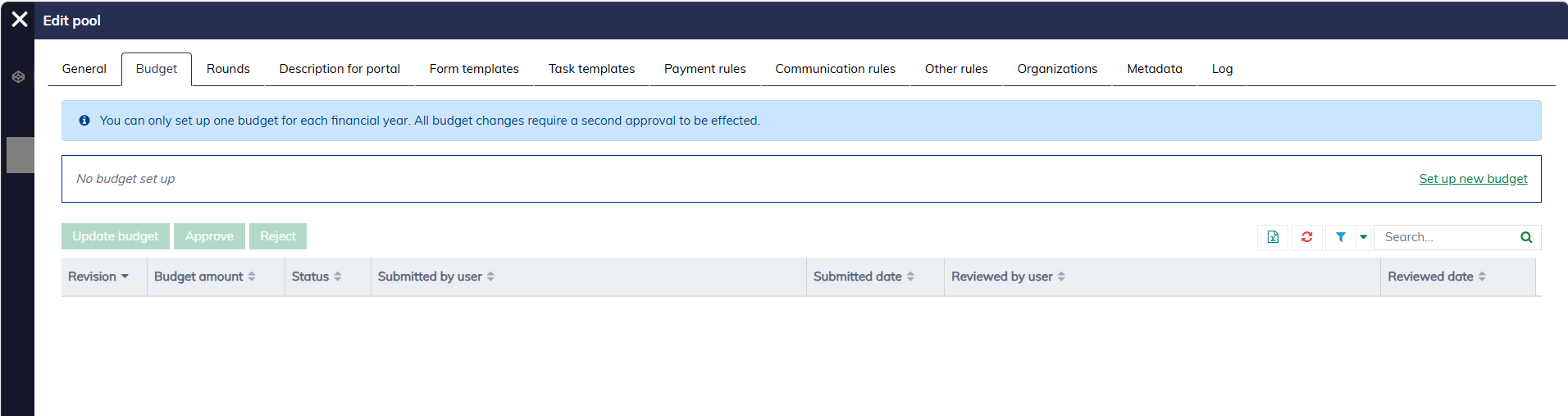Screen dimensions: 1568x416
Task: Sort by Status column
Action: (x=316, y=277)
